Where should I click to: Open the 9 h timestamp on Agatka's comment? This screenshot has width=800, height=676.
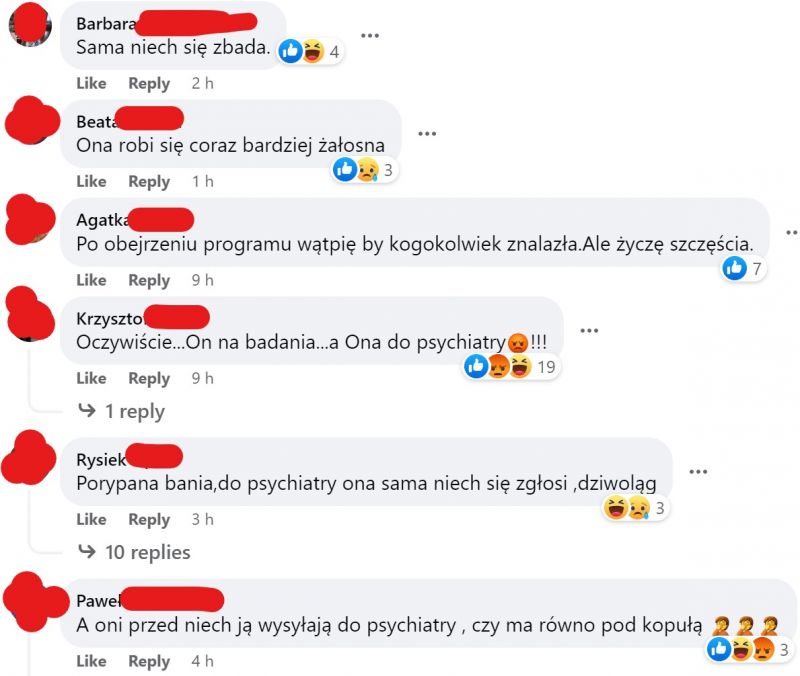click(203, 280)
